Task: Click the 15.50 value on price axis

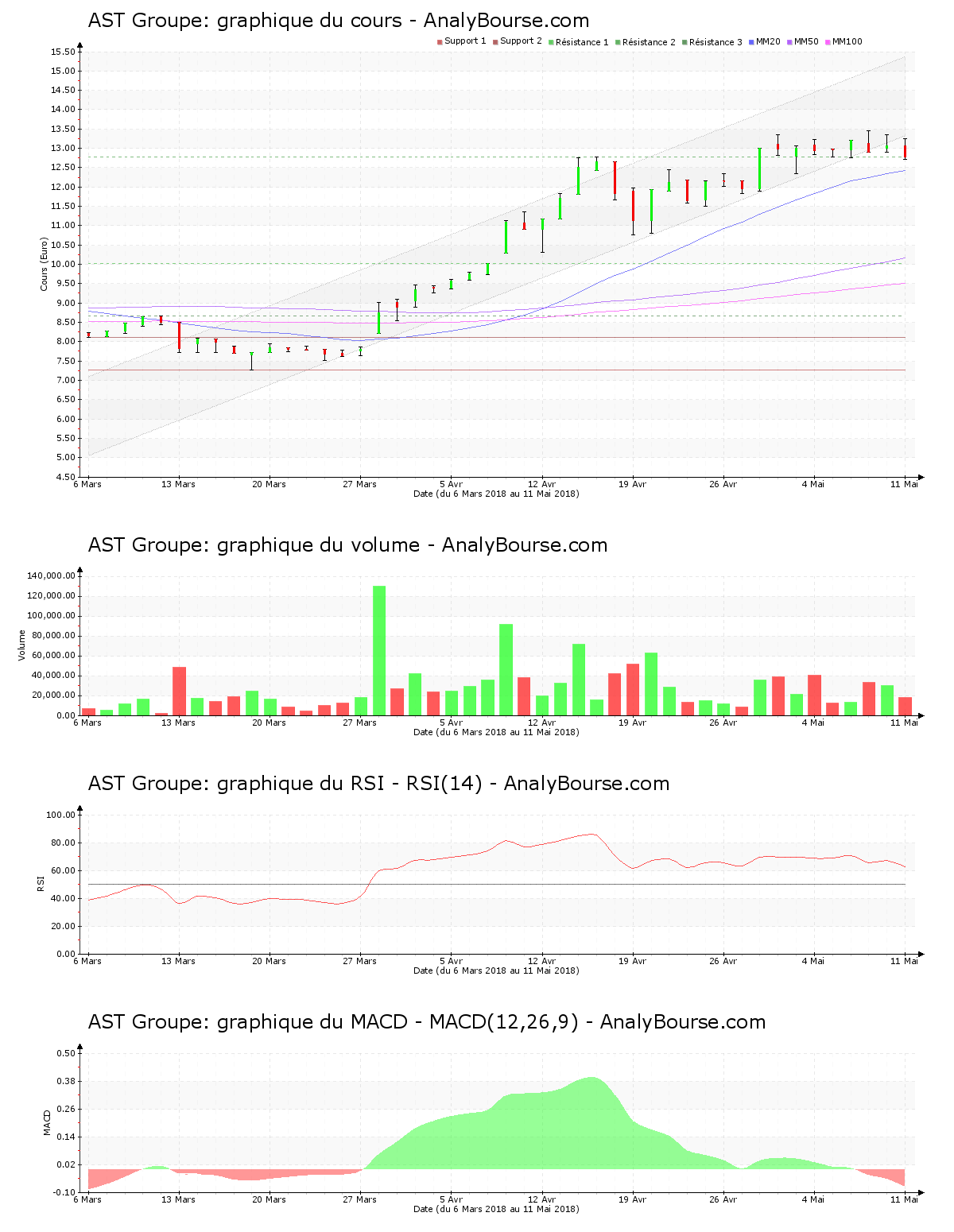Action: click(63, 52)
